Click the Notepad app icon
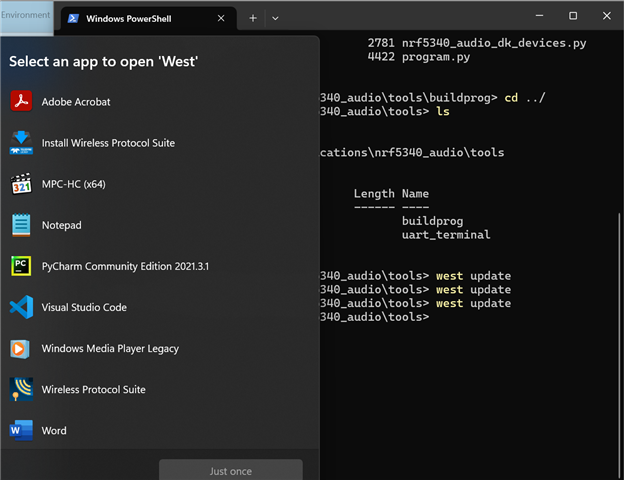624x480 pixels. pyautogui.click(x=21, y=225)
